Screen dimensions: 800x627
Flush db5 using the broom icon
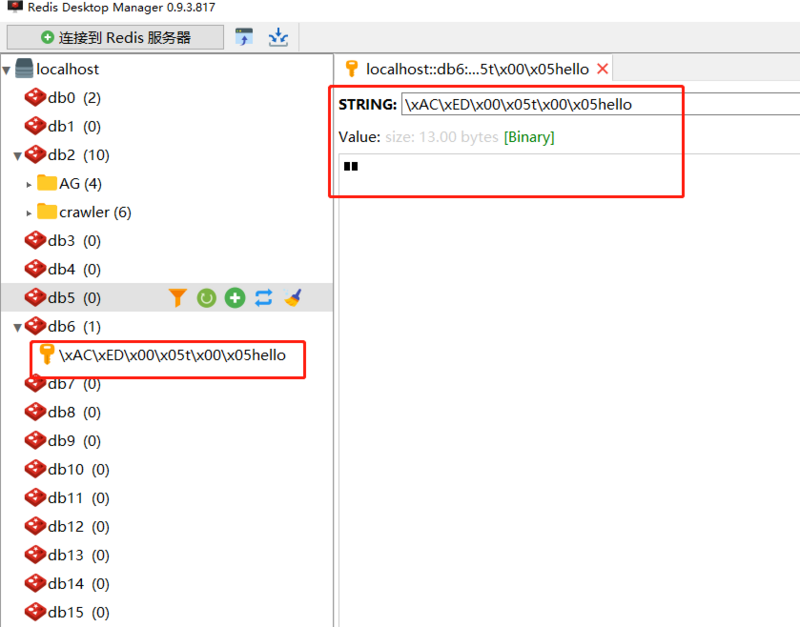[x=290, y=297]
